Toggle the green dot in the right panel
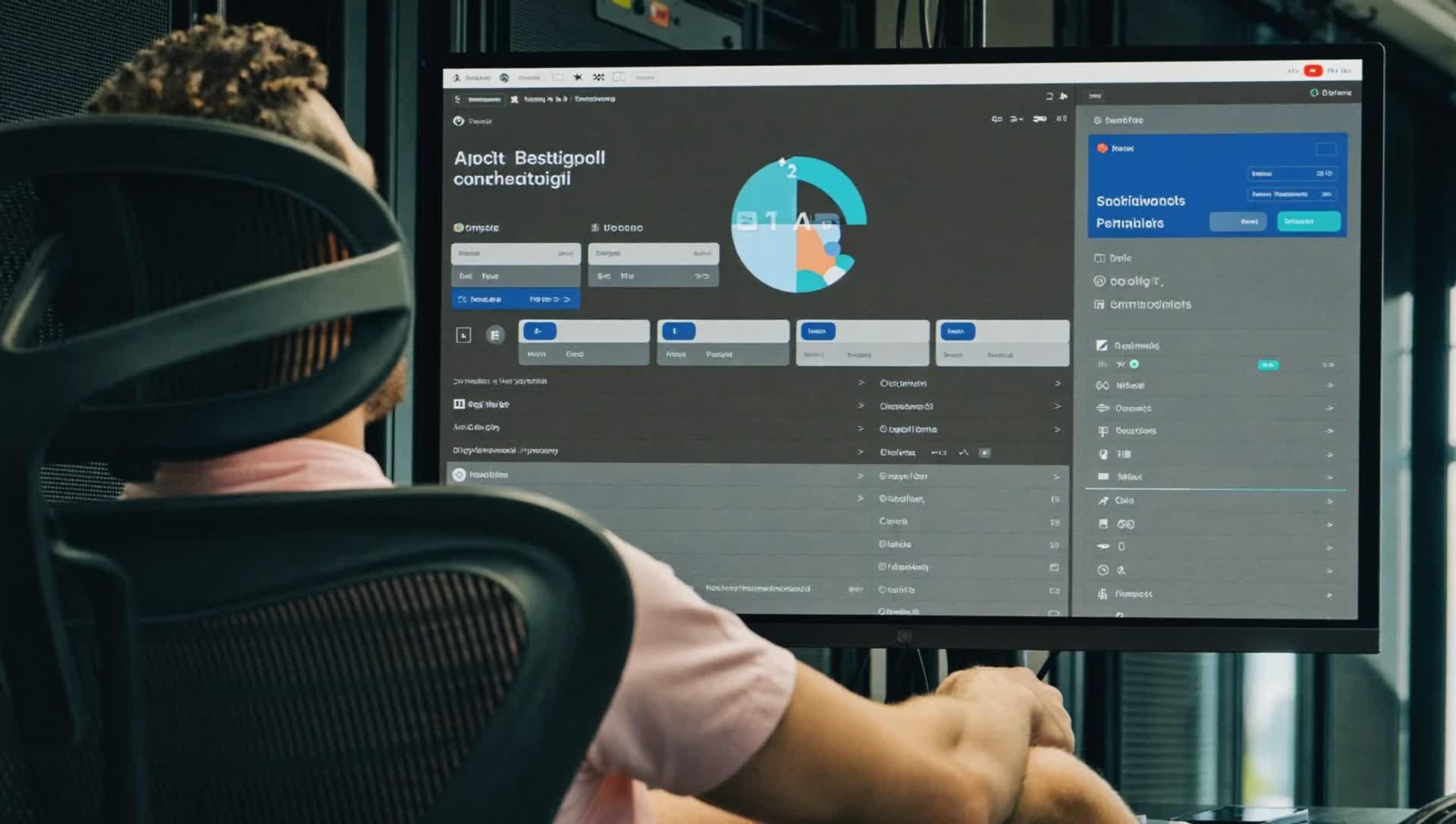The image size is (1456, 824). coord(1134,365)
